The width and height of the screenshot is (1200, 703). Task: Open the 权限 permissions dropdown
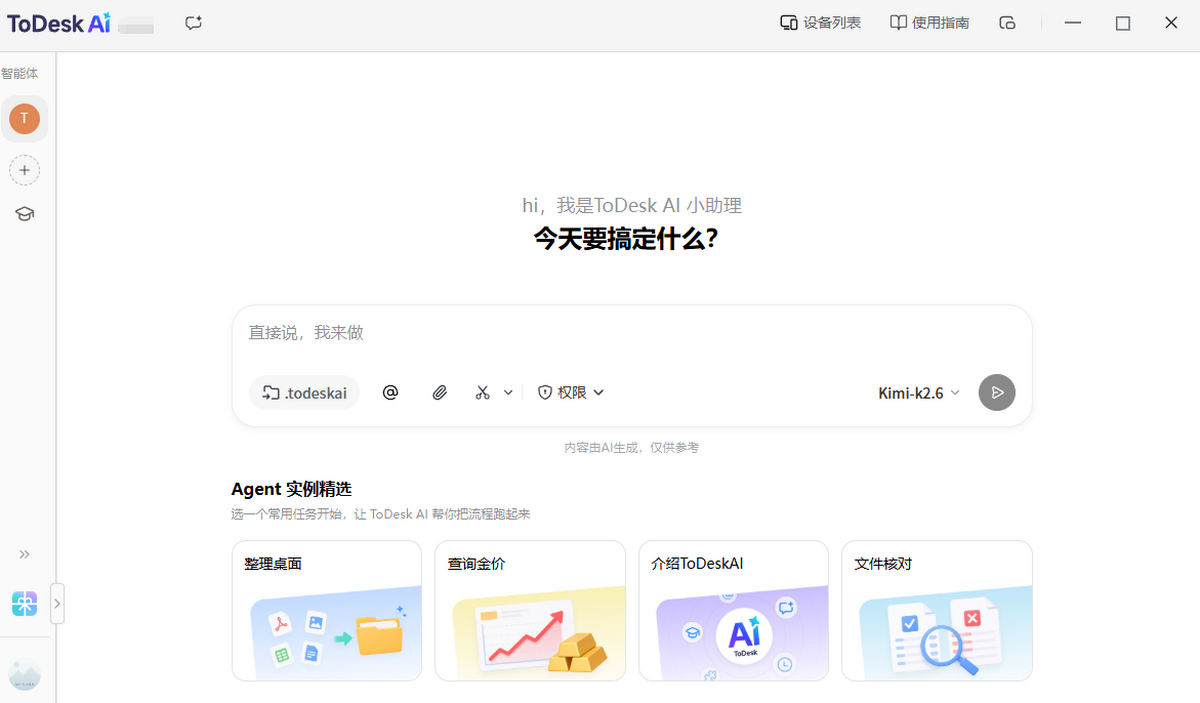pos(571,393)
